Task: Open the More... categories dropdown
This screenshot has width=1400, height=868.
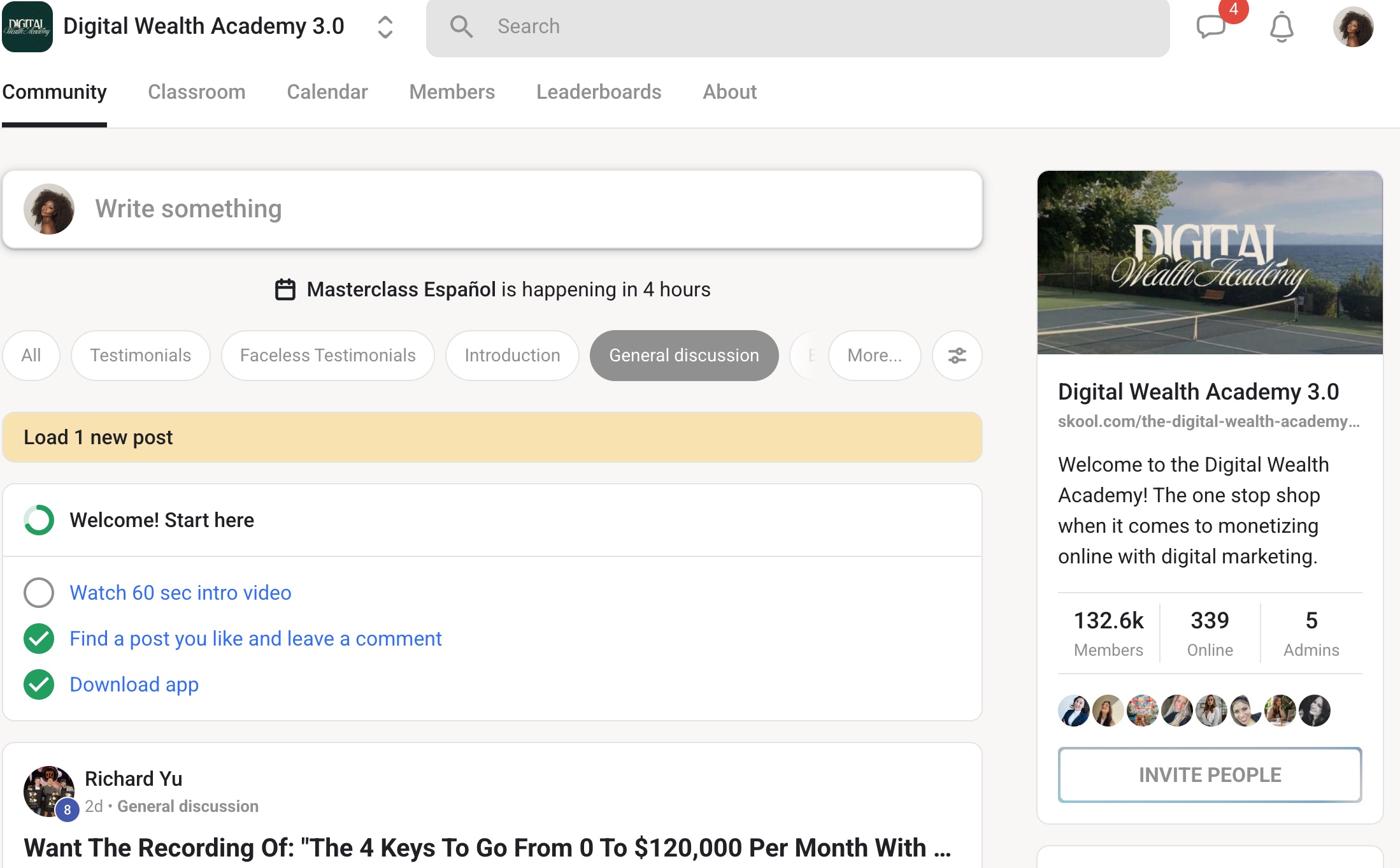Action: tap(874, 356)
